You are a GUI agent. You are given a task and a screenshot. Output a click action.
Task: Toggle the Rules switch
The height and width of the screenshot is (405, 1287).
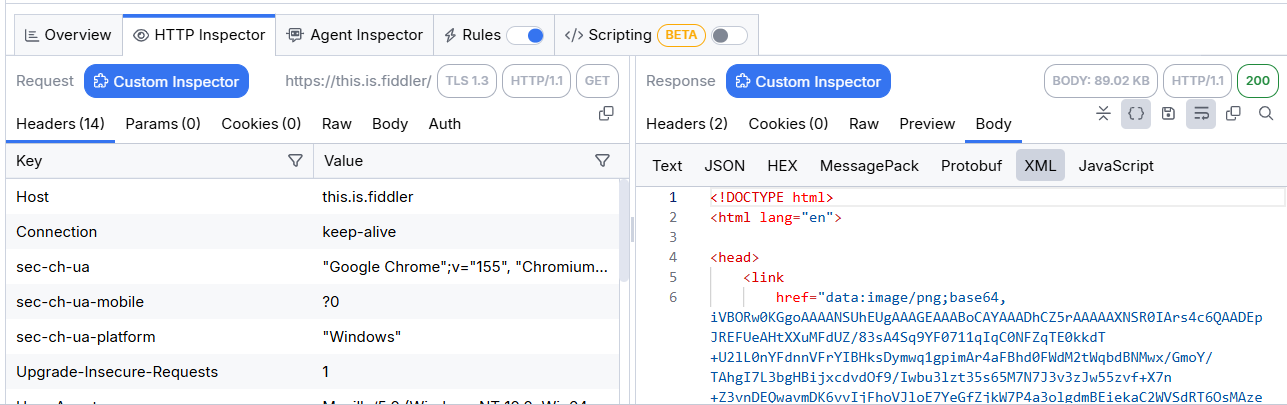(525, 35)
